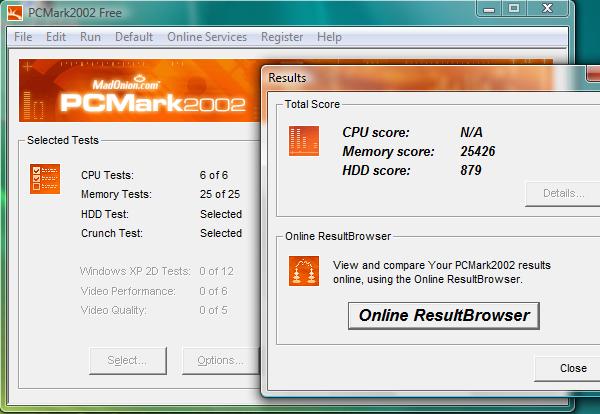
Task: Click the 'N/A' CPU score value
Action: click(471, 132)
